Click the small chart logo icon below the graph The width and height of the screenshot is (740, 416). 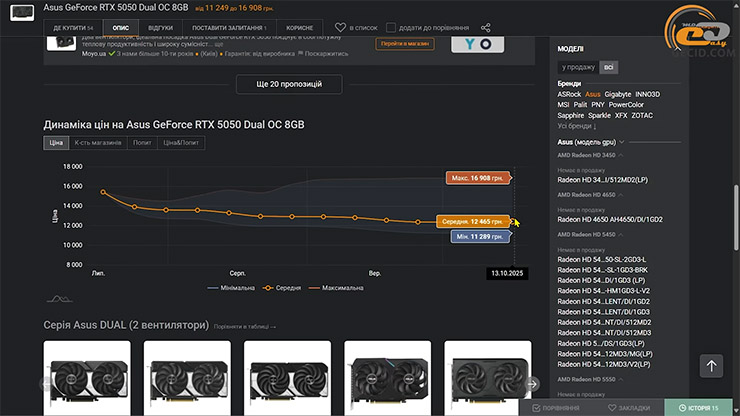[58, 298]
